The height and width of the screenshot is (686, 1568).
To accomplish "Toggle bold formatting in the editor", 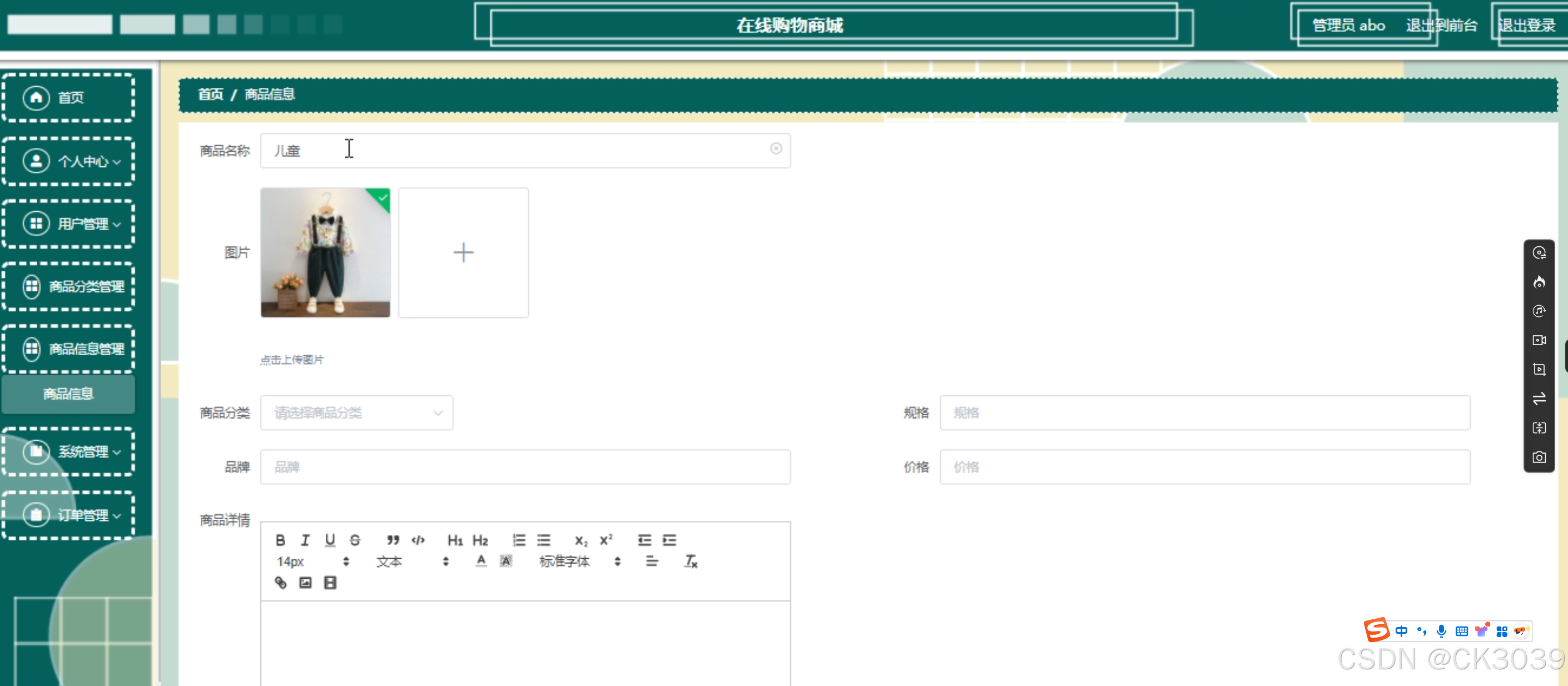I will [x=280, y=540].
